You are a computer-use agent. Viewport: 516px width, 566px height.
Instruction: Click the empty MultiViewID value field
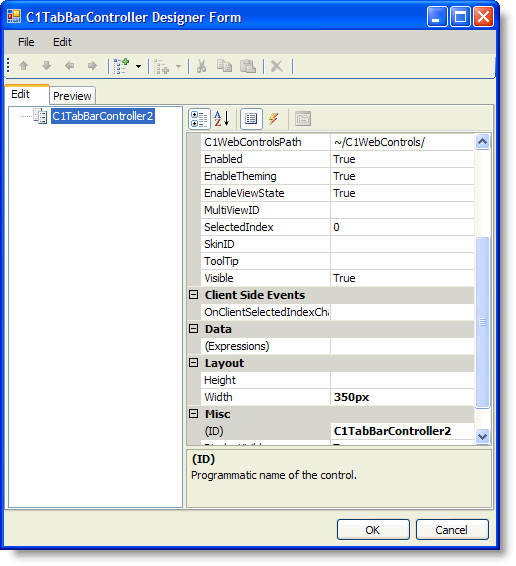pos(402,210)
